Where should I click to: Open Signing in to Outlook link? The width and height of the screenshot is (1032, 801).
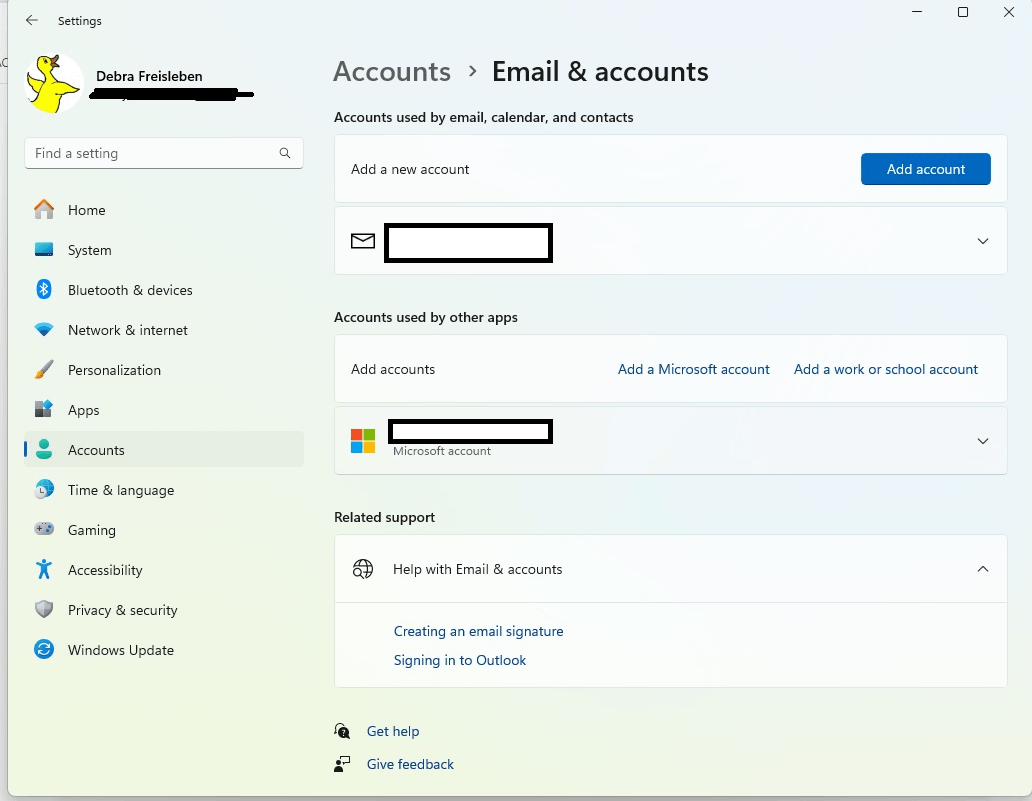pyautogui.click(x=460, y=660)
